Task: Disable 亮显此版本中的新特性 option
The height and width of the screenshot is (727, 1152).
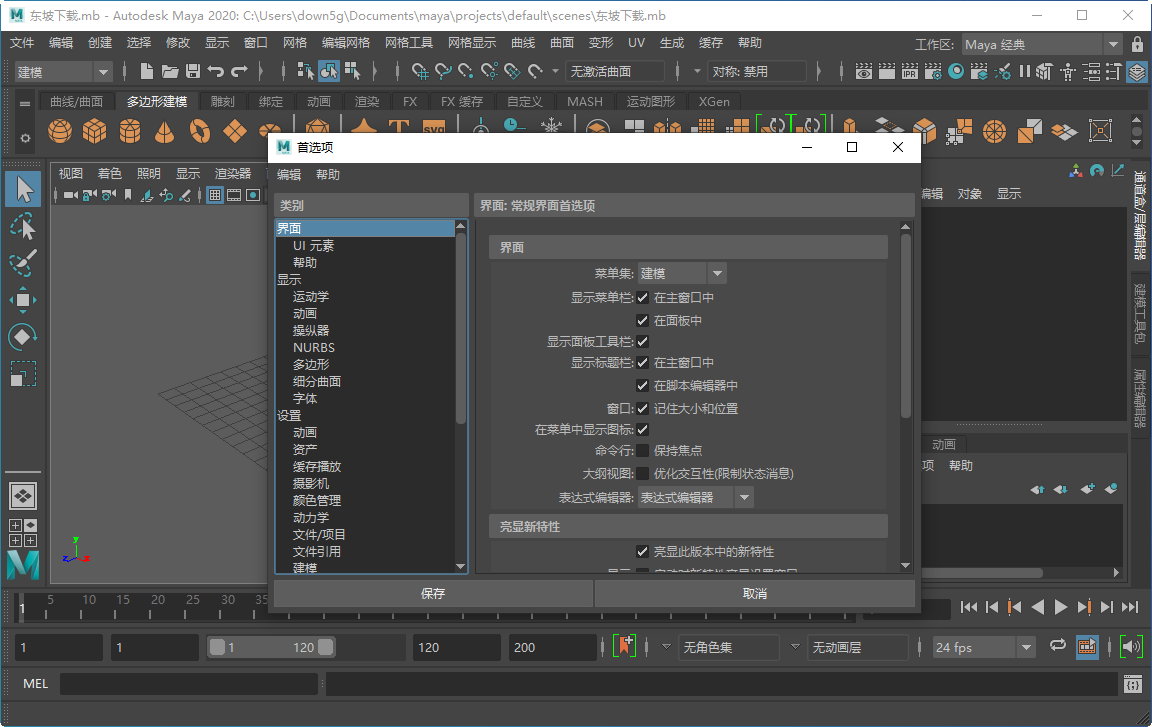Action: click(642, 551)
